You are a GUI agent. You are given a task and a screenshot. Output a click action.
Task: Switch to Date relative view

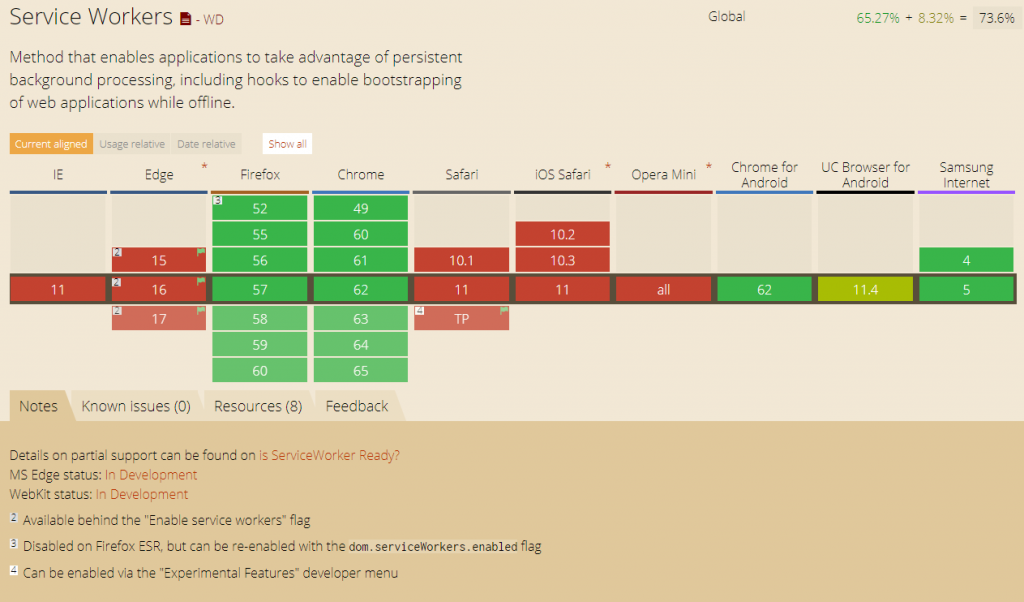pos(206,144)
